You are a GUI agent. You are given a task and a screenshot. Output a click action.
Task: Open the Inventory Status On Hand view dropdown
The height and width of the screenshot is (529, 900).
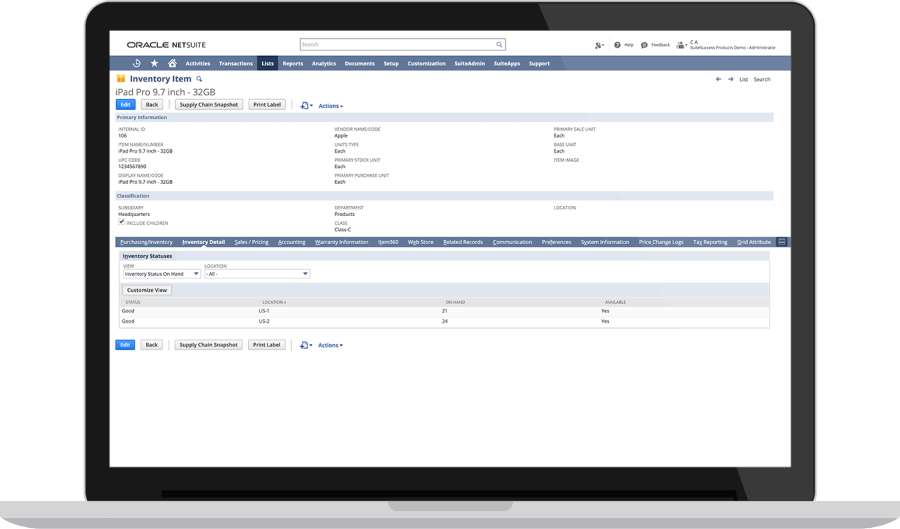161,274
